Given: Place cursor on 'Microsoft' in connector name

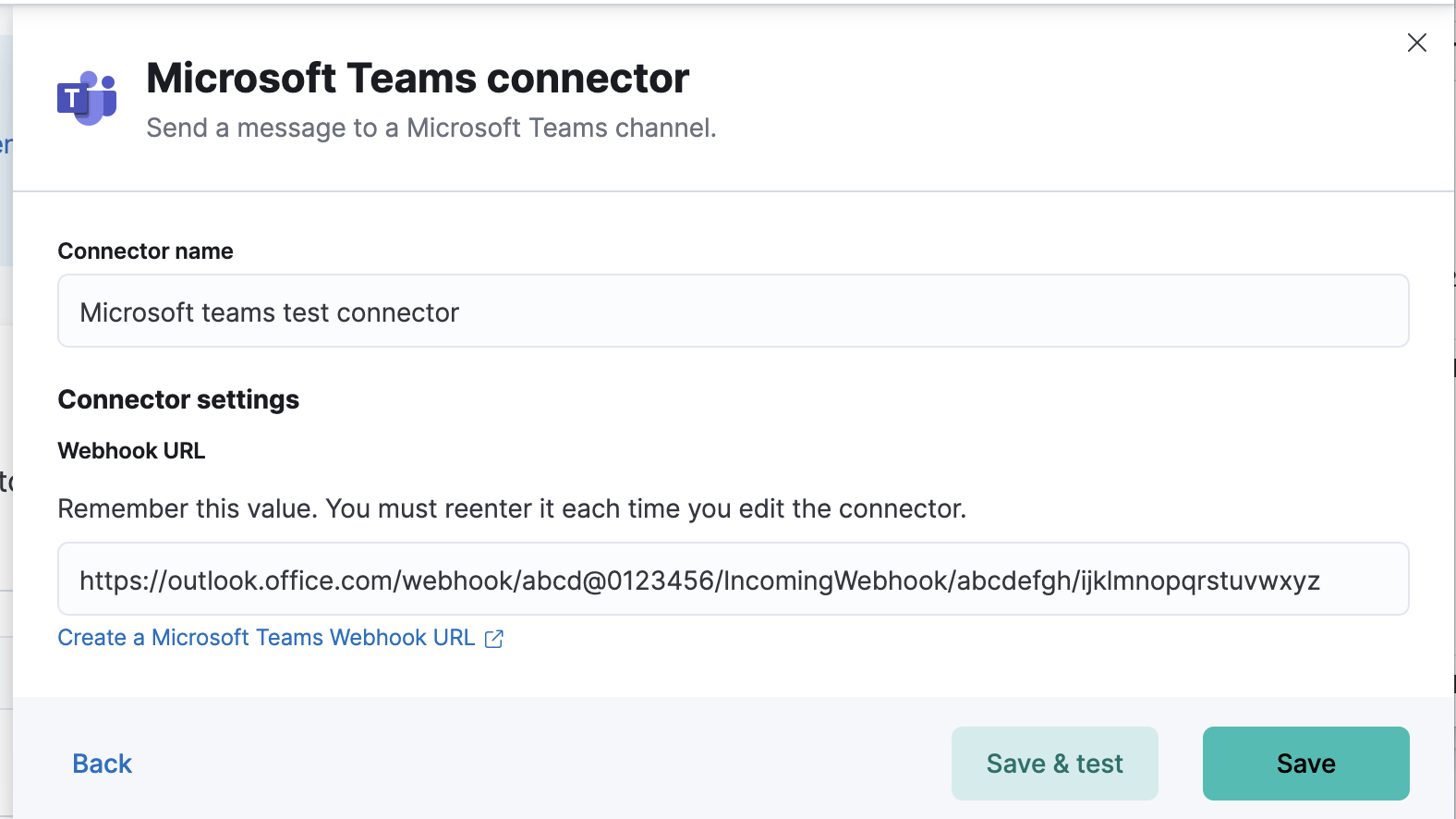Looking at the screenshot, I should (137, 312).
